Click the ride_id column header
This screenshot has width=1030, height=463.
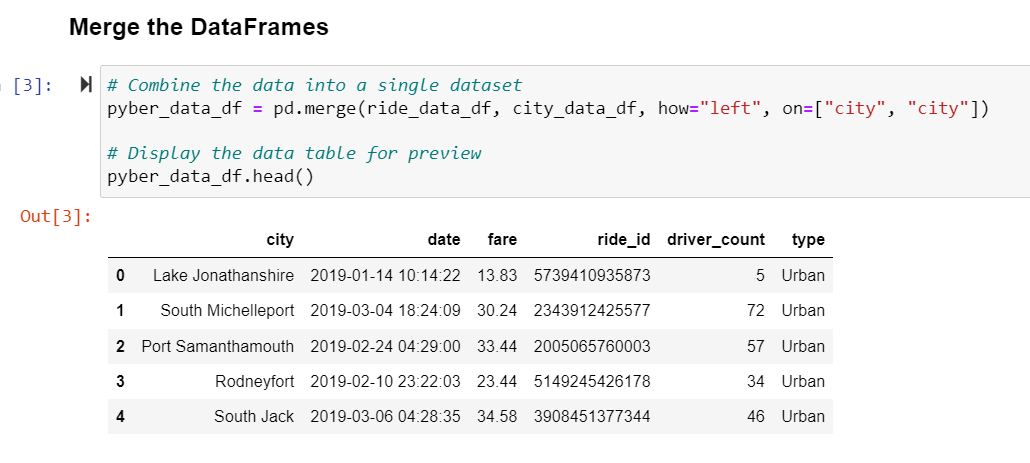tap(623, 240)
